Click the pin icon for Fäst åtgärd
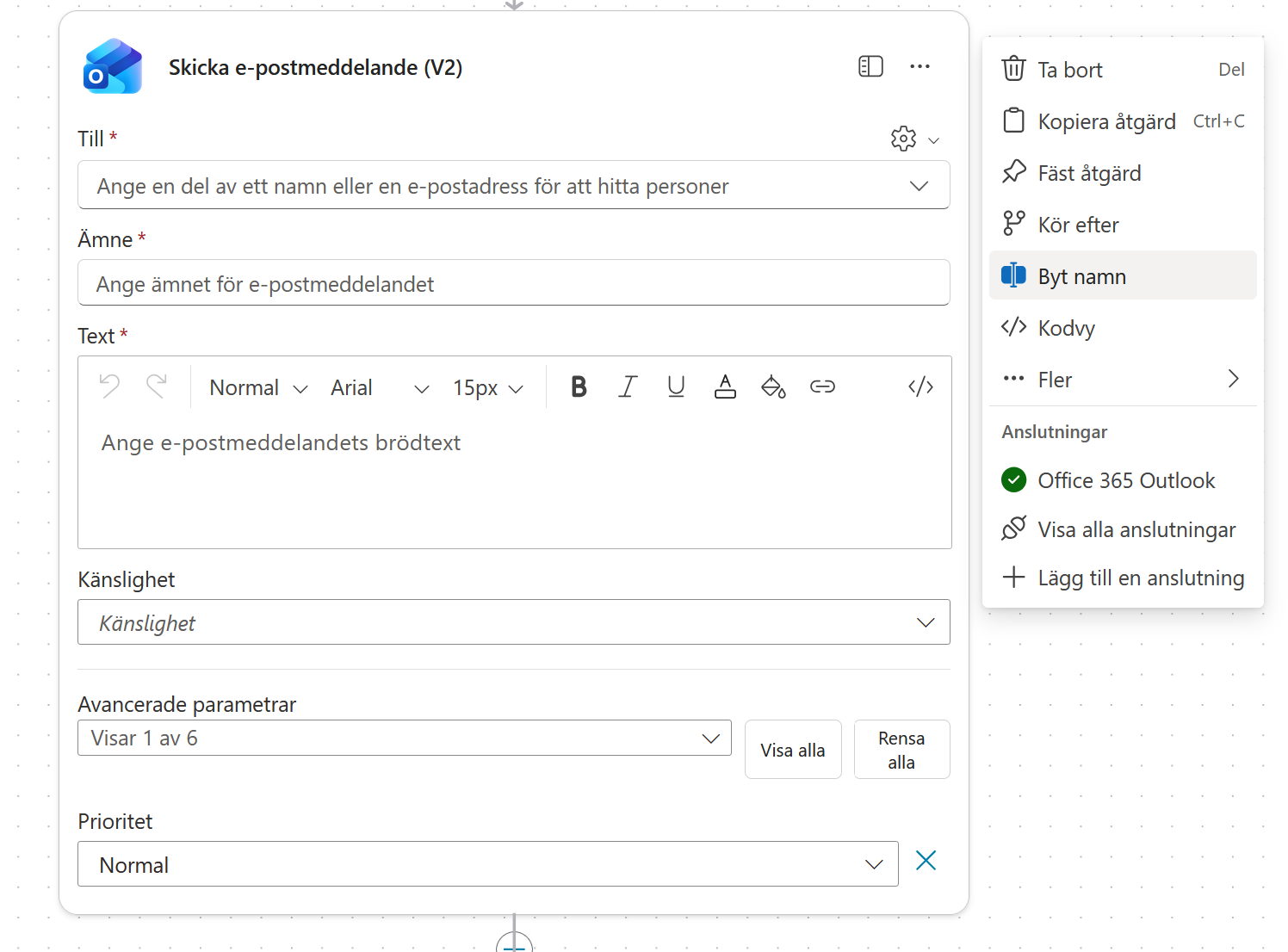The width and height of the screenshot is (1288, 952). (x=1013, y=172)
